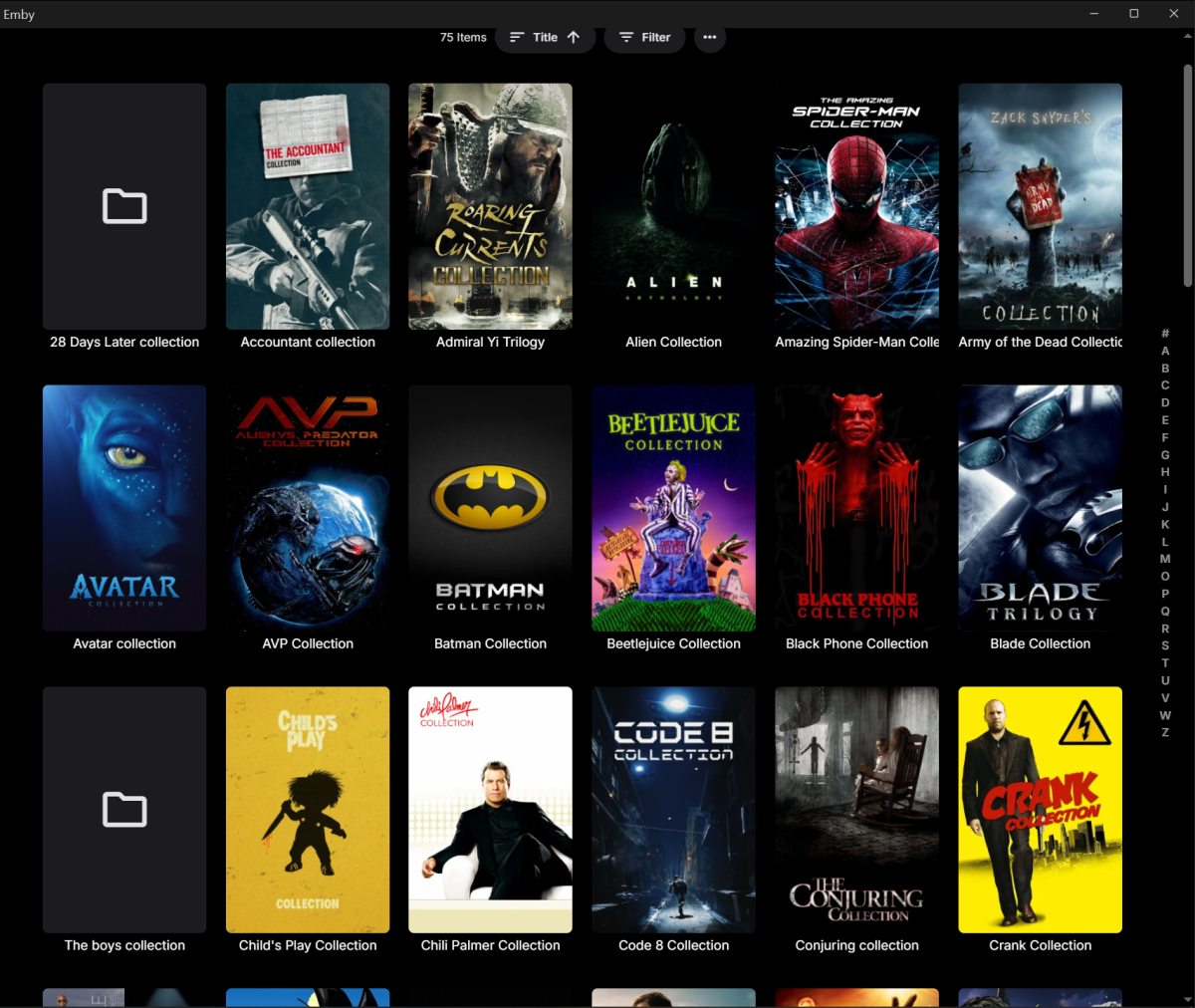Click the 'Accountant collection' title text
Image resolution: width=1195 pixels, height=1008 pixels.
click(308, 342)
